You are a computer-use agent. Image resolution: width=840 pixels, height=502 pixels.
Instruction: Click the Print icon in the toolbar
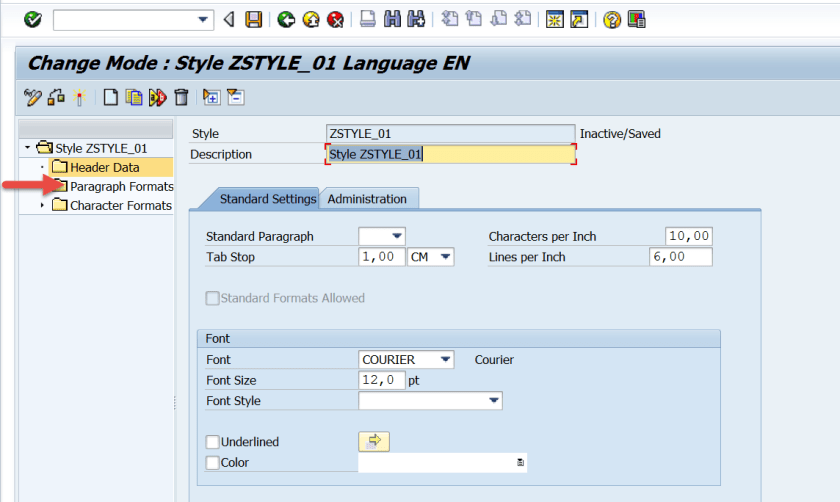tap(368, 19)
